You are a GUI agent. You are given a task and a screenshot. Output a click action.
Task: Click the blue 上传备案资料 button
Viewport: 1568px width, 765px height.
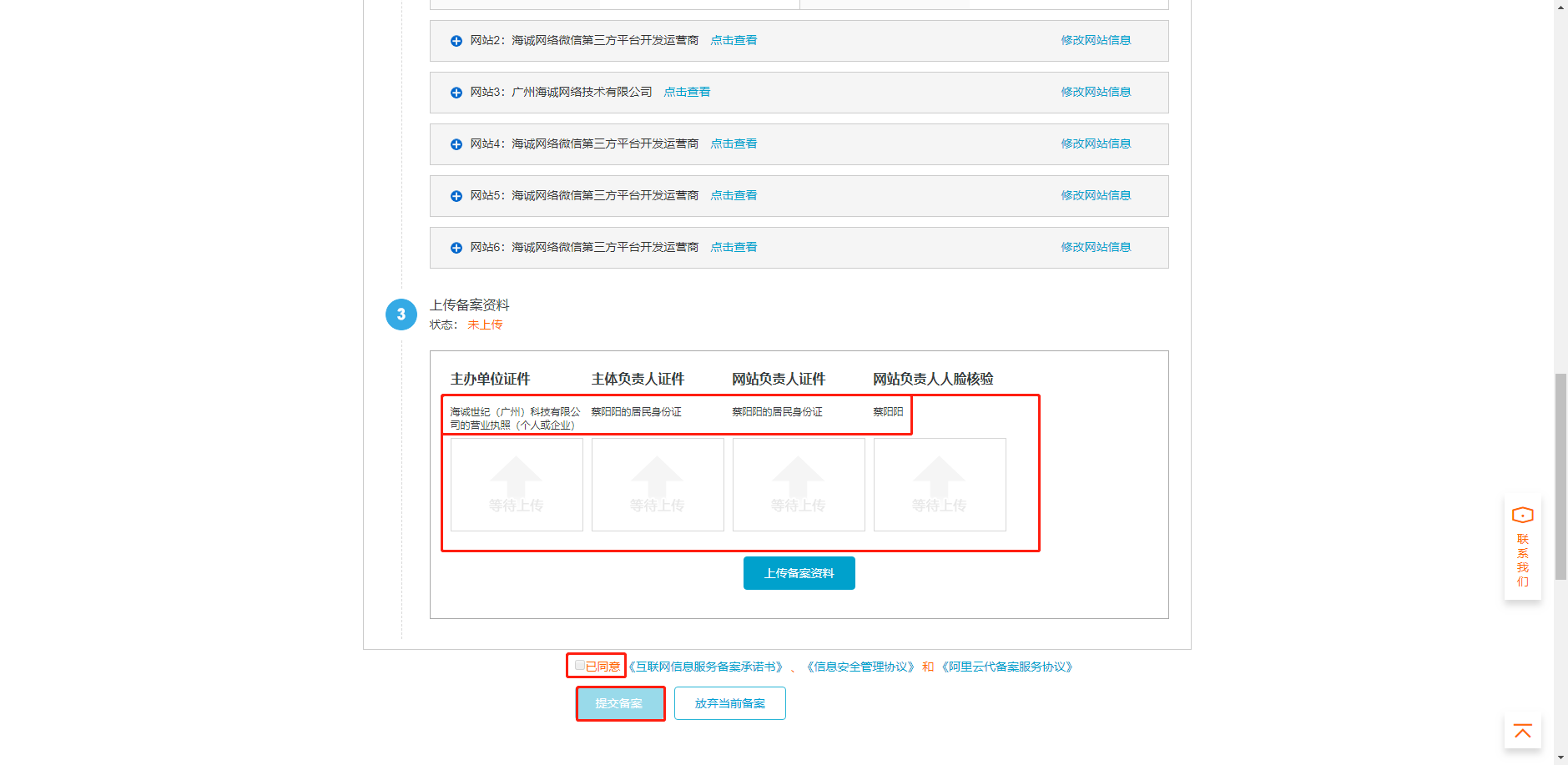pyautogui.click(x=799, y=573)
